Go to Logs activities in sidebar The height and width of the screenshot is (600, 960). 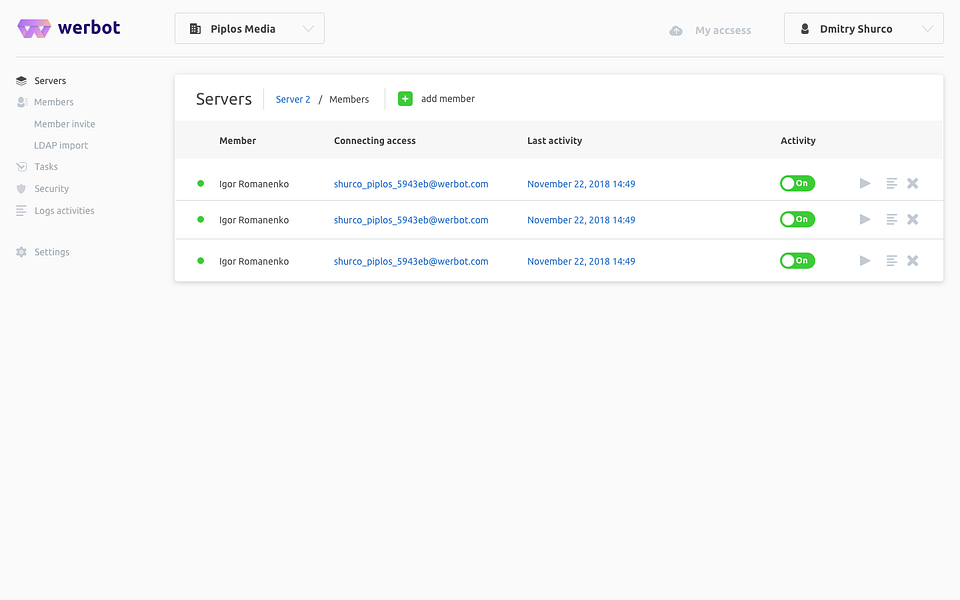click(64, 211)
